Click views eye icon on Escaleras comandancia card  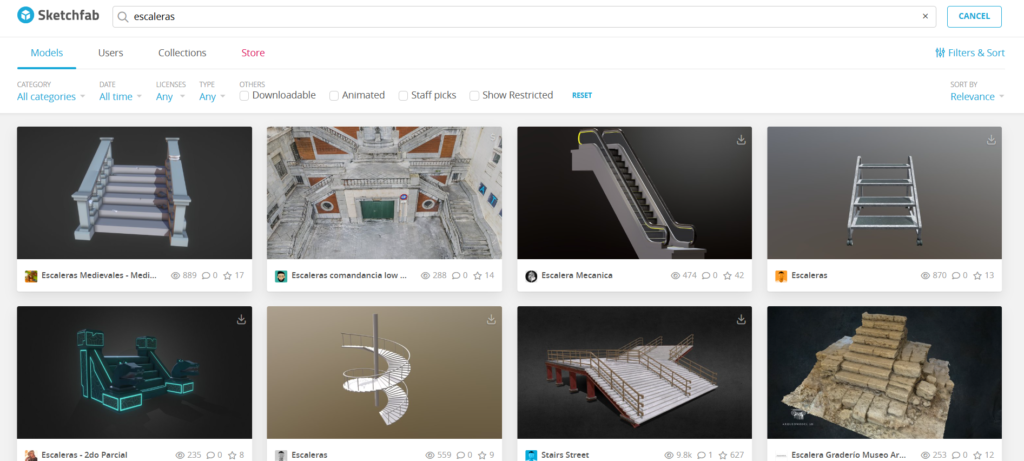pyautogui.click(x=425, y=276)
